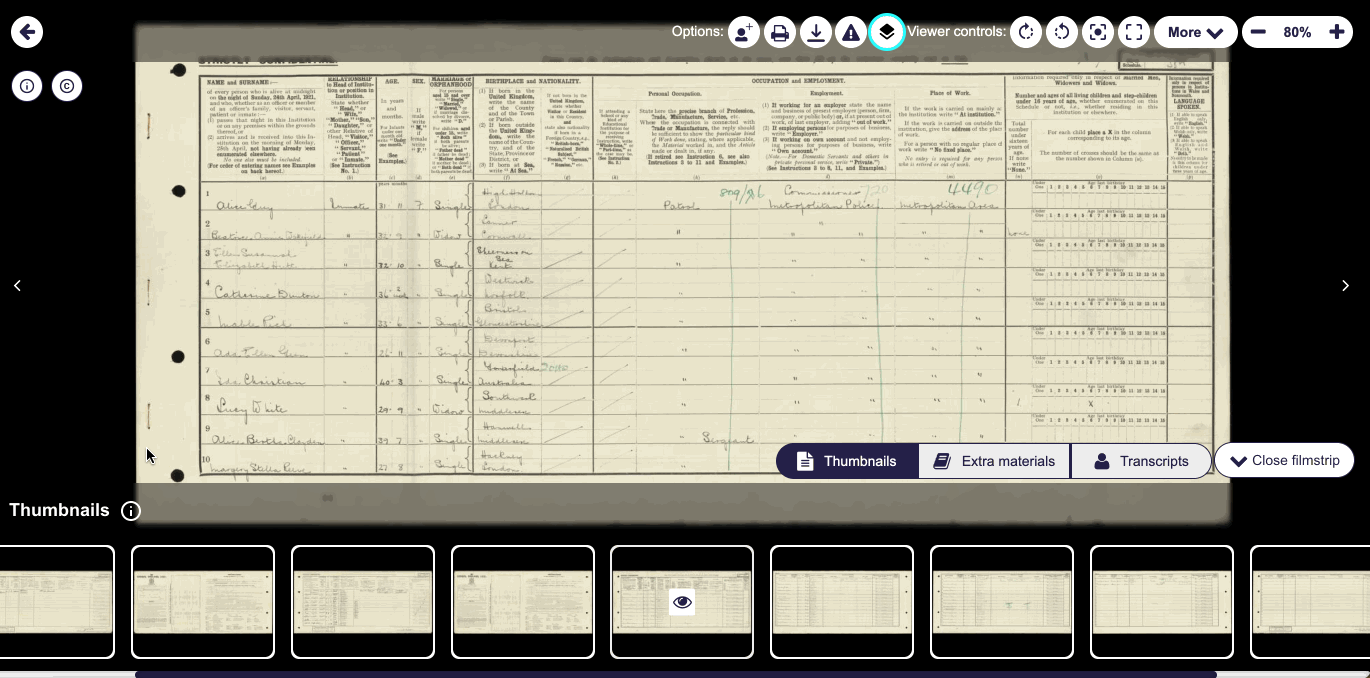Print the census record image
Image resolution: width=1370 pixels, height=678 pixels.
click(779, 31)
